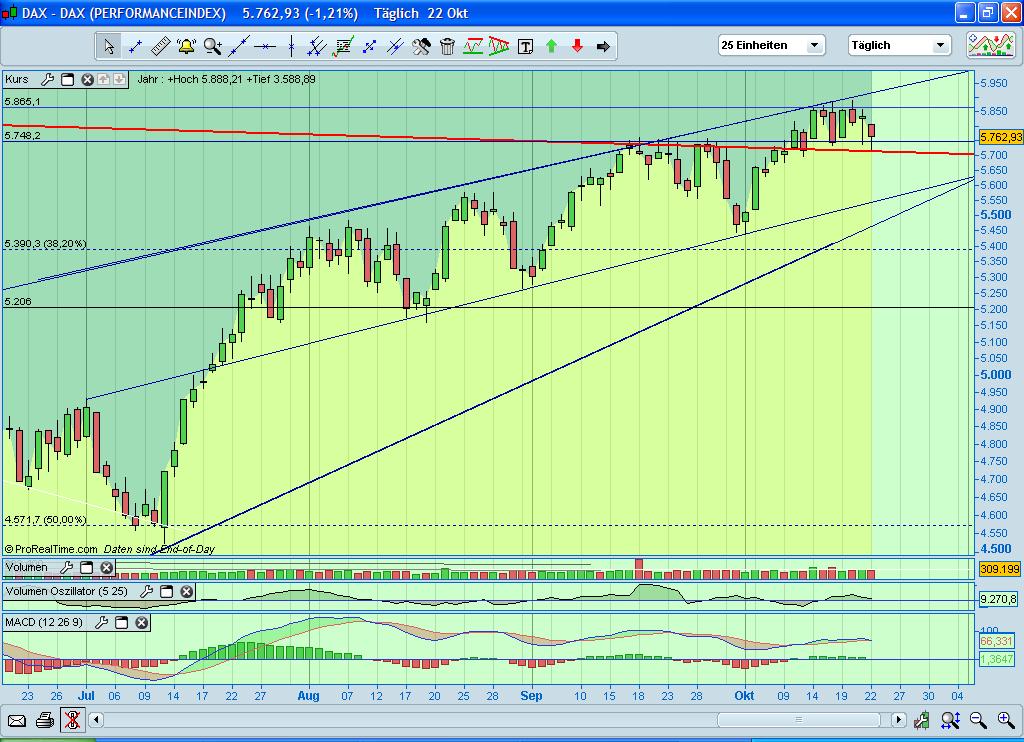This screenshot has width=1024, height=742.
Task: Open the alert bell tool
Action: 186,46
